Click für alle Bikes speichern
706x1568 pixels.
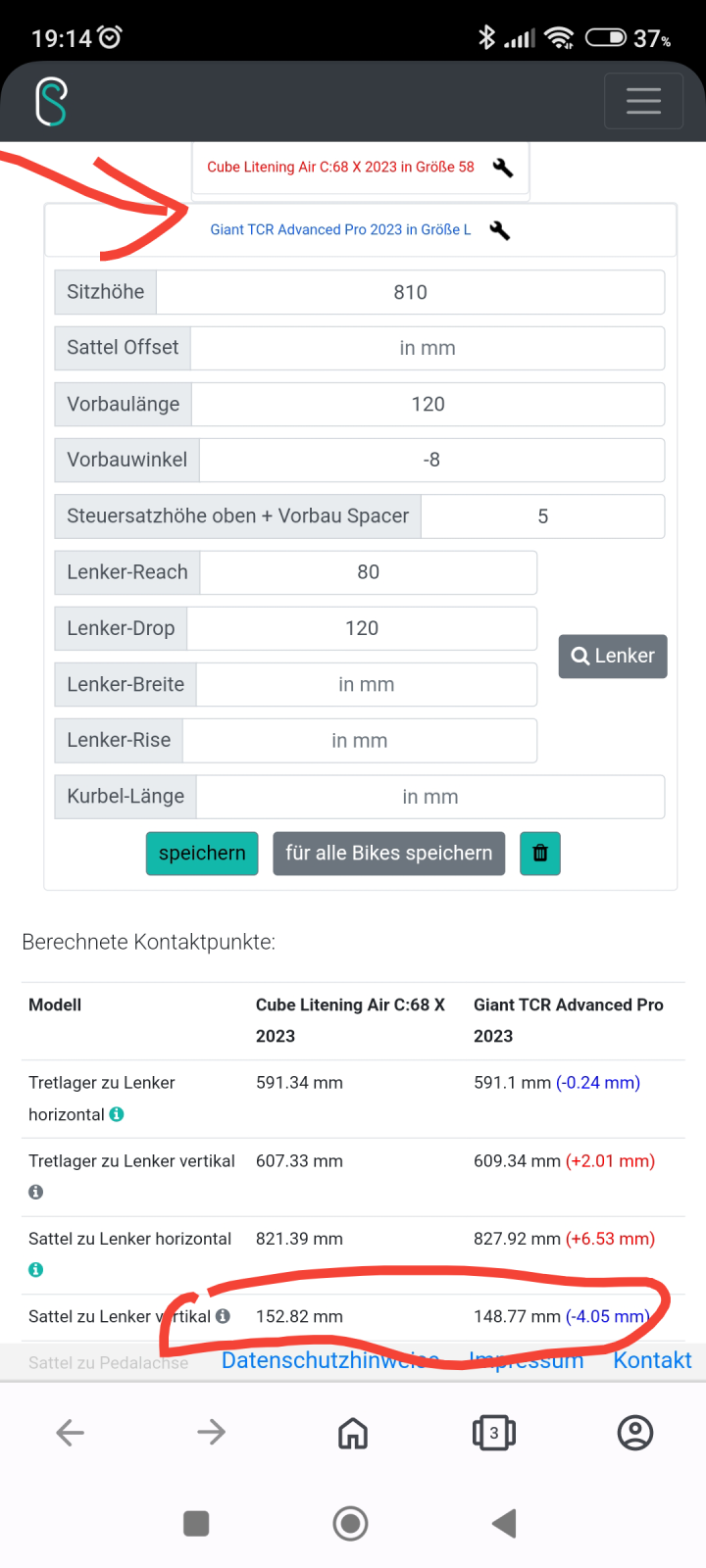[x=387, y=853]
